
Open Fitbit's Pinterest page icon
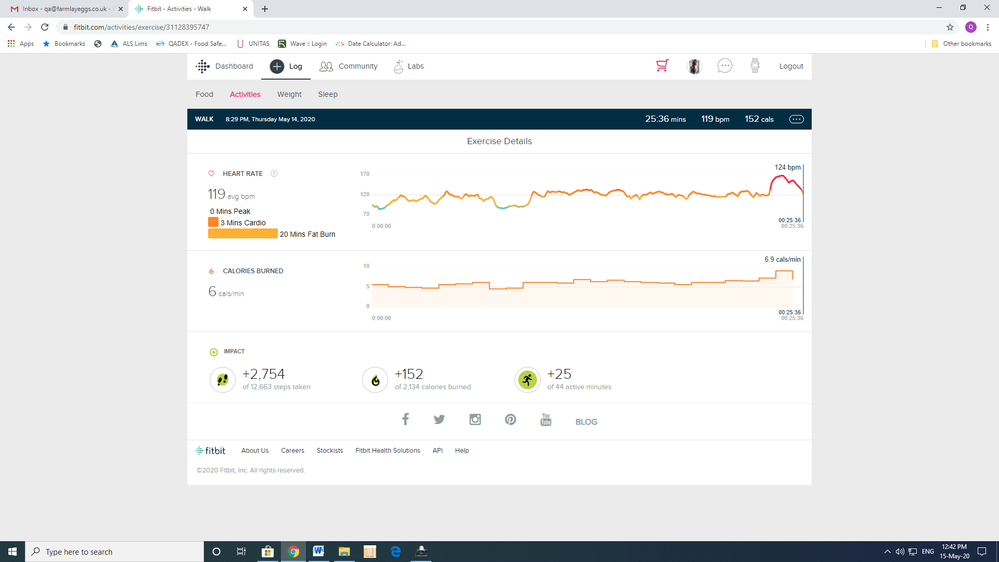[x=510, y=419]
